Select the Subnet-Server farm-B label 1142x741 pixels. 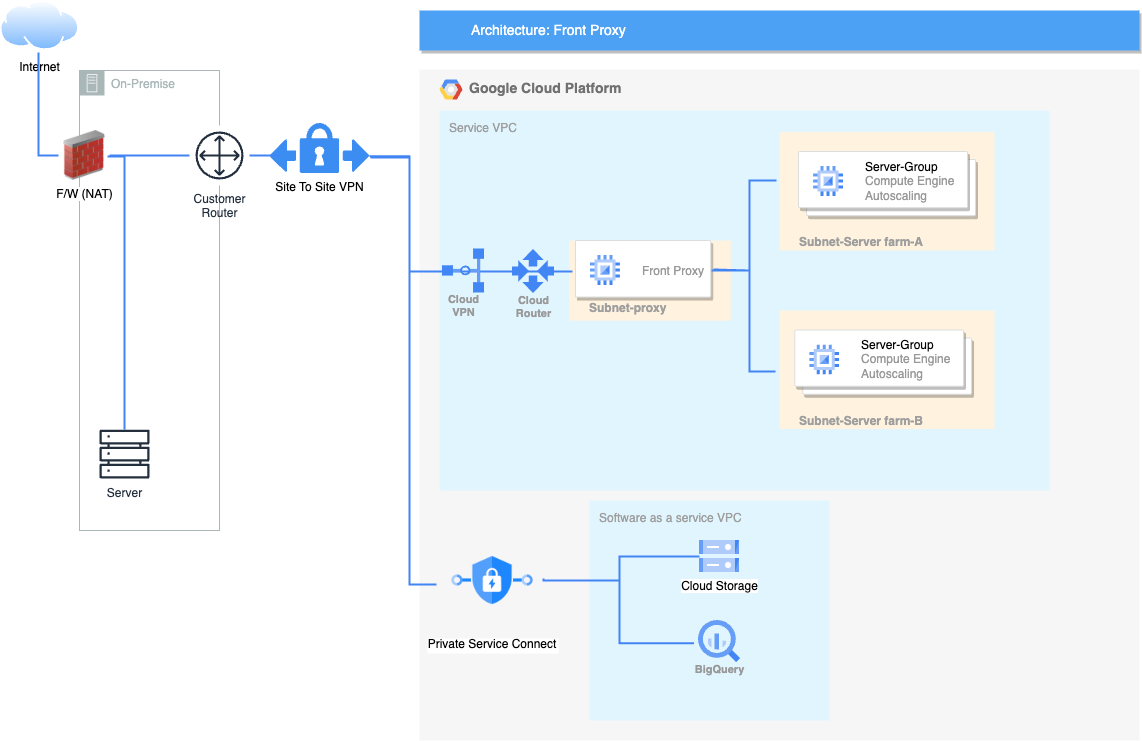tap(860, 420)
